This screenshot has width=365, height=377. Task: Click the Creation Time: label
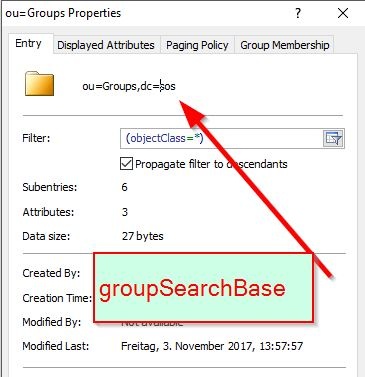coord(57,298)
